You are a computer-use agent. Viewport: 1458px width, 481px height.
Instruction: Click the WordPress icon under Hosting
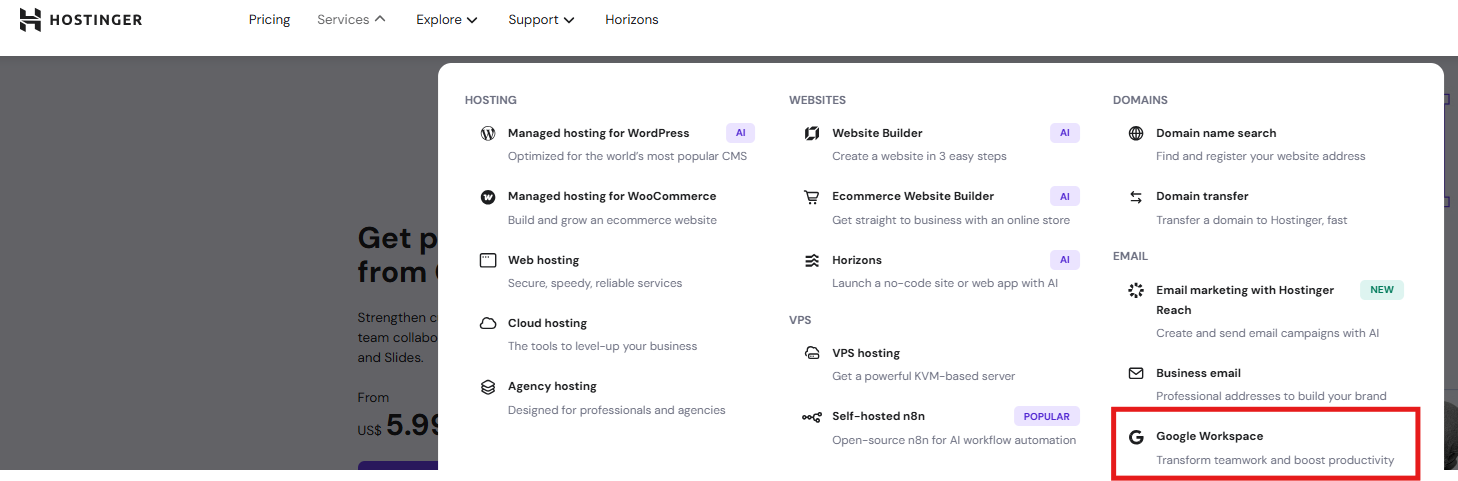tap(488, 133)
